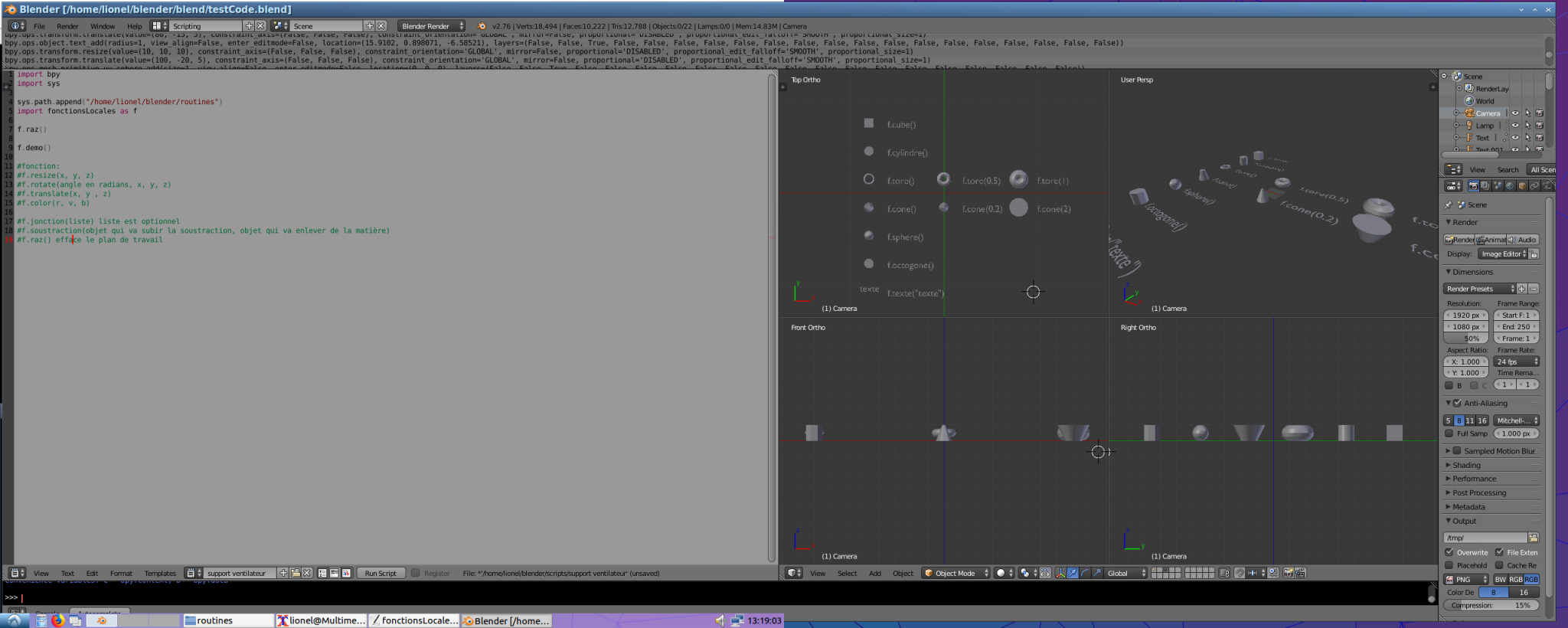The height and width of the screenshot is (628, 1568).
Task: Toggle the Register checkbox in text editor
Action: (x=416, y=573)
